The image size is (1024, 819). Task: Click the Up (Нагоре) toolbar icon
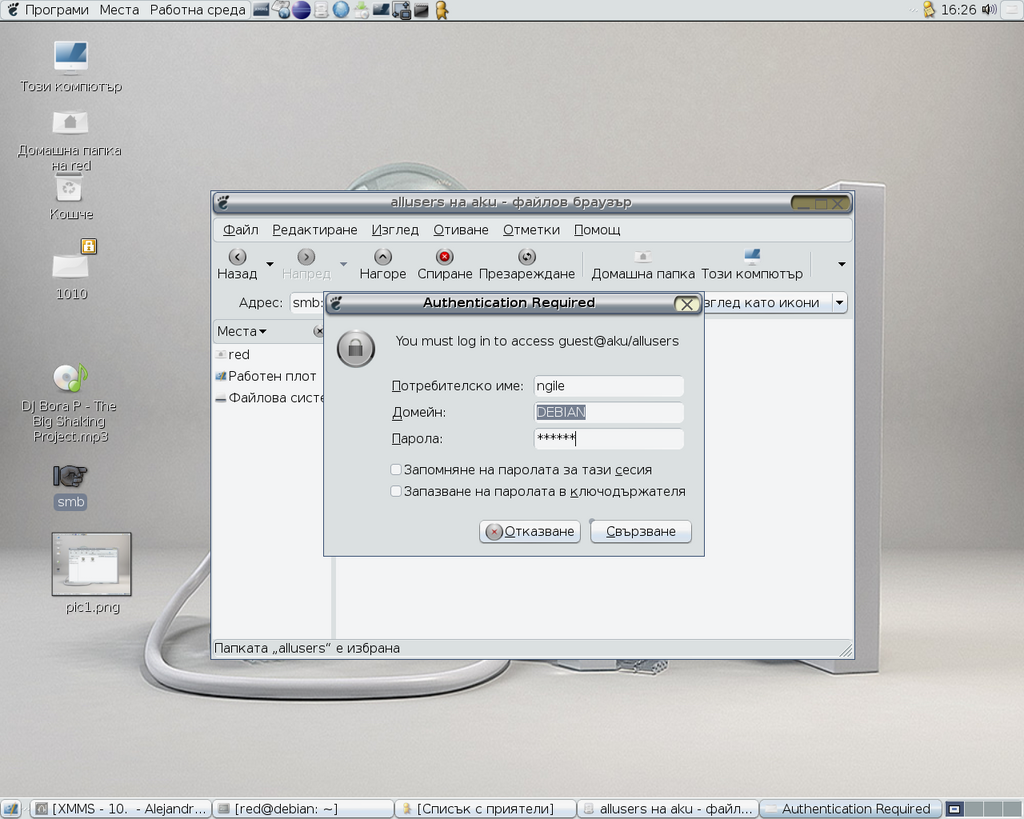click(x=382, y=258)
